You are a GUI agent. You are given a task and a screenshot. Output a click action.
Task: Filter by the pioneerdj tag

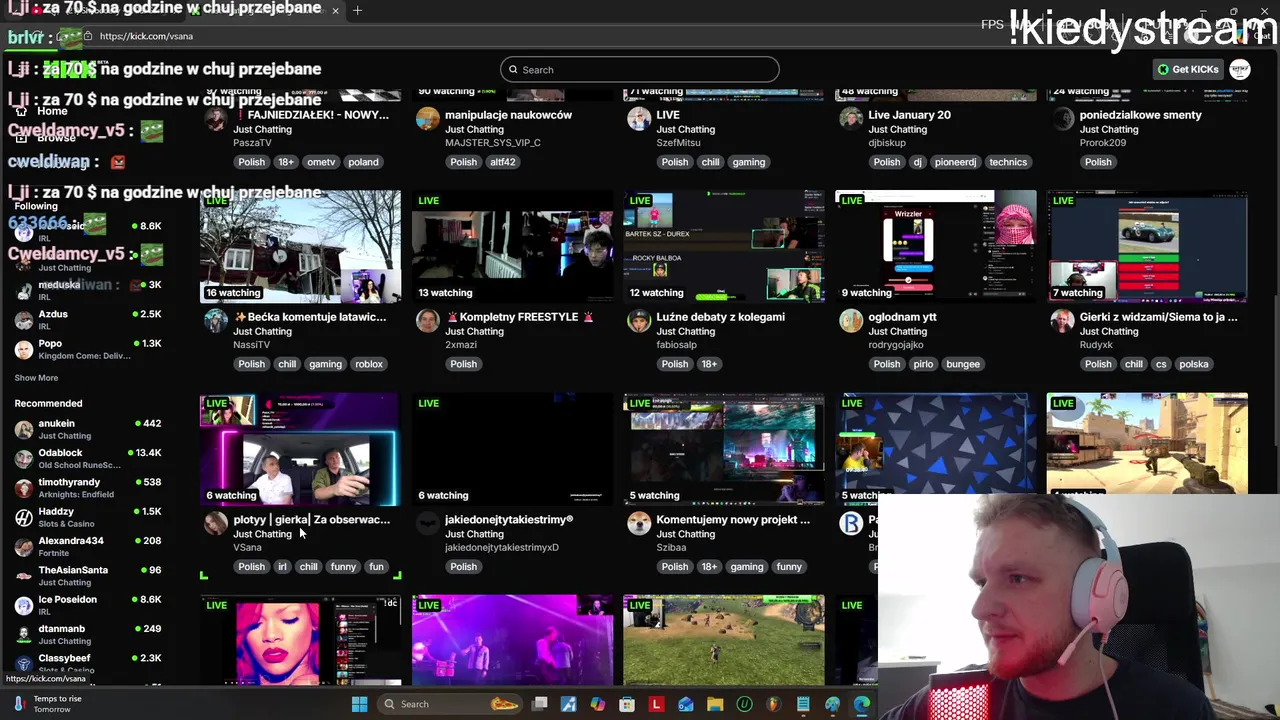click(955, 162)
